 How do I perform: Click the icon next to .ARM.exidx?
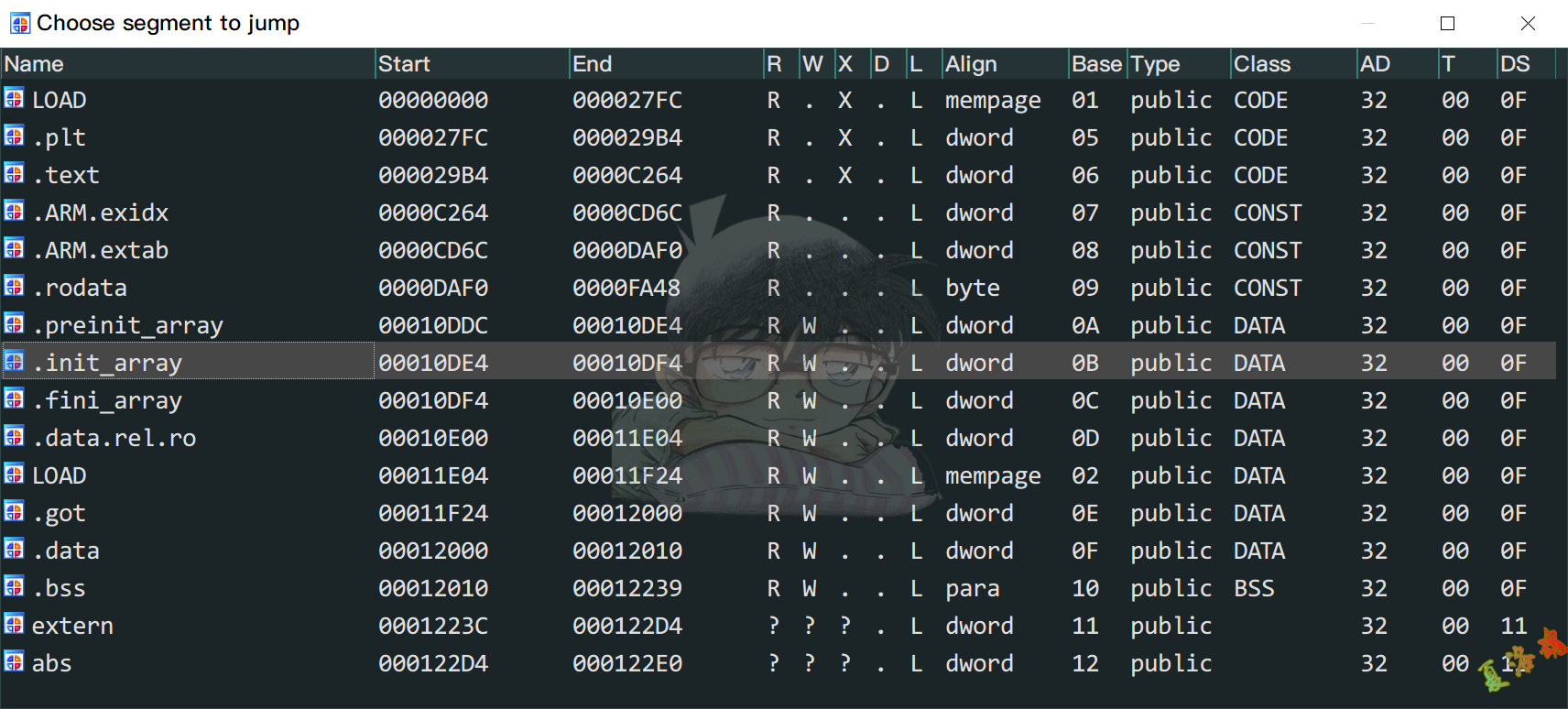[14, 212]
